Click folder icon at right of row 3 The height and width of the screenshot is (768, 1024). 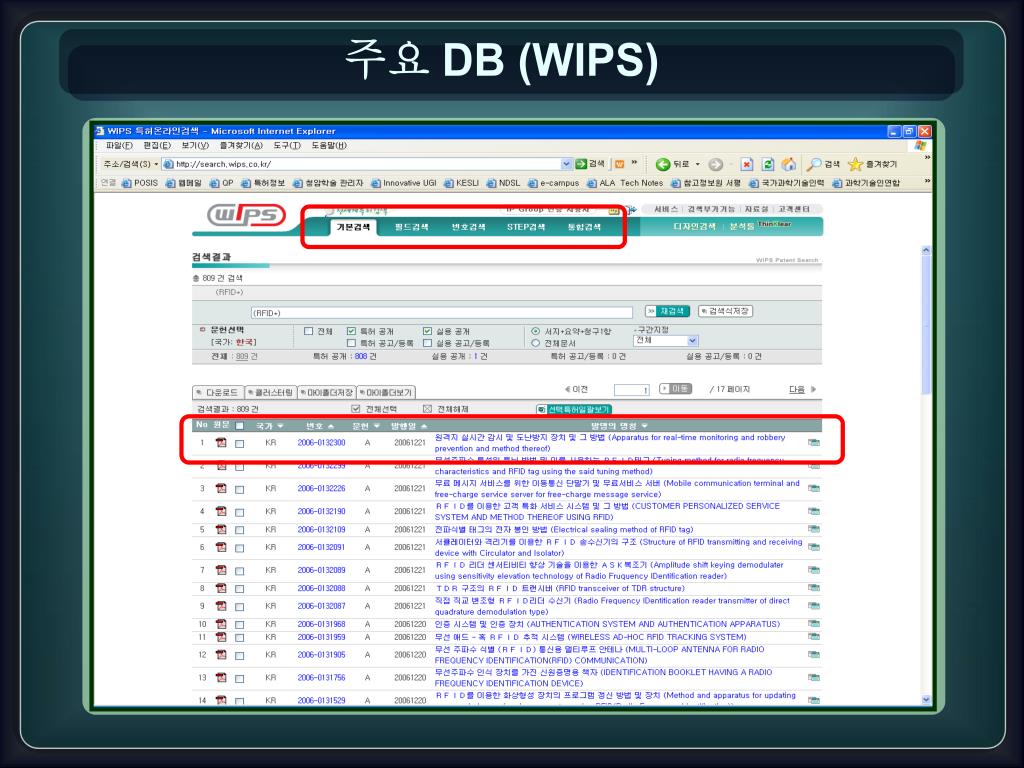coord(814,488)
